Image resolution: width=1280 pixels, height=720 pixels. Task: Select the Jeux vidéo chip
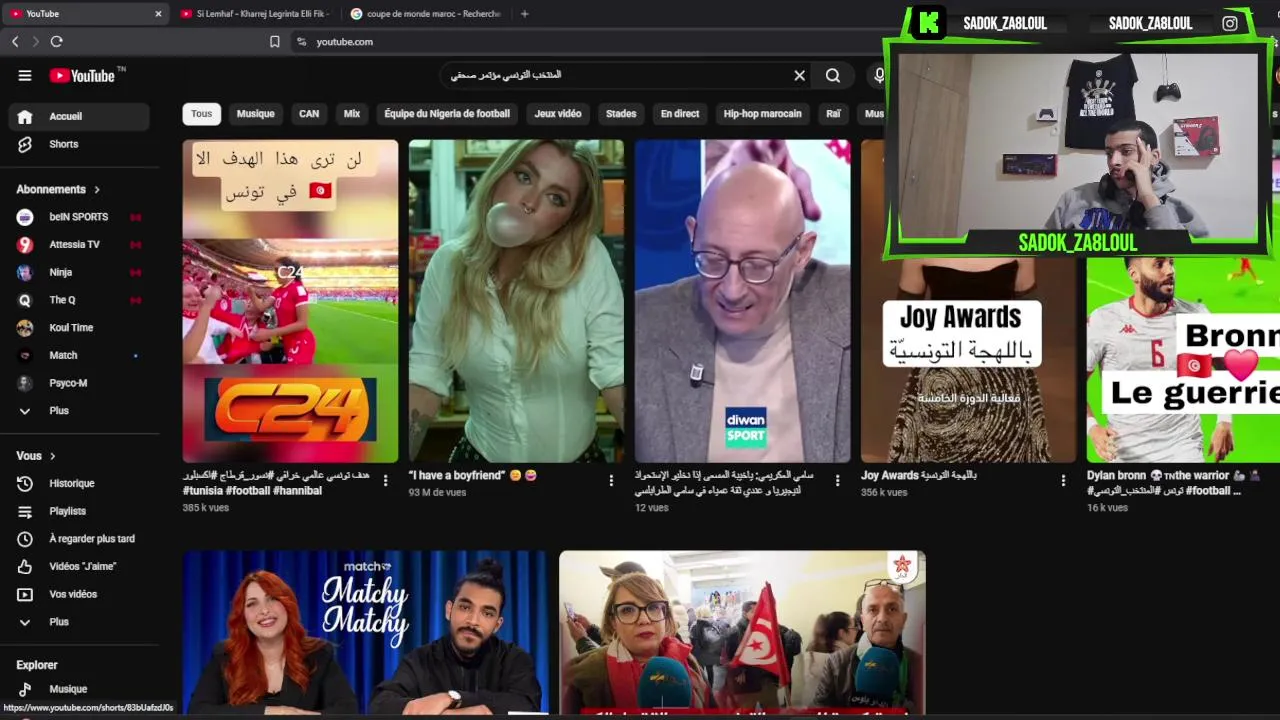click(x=558, y=114)
